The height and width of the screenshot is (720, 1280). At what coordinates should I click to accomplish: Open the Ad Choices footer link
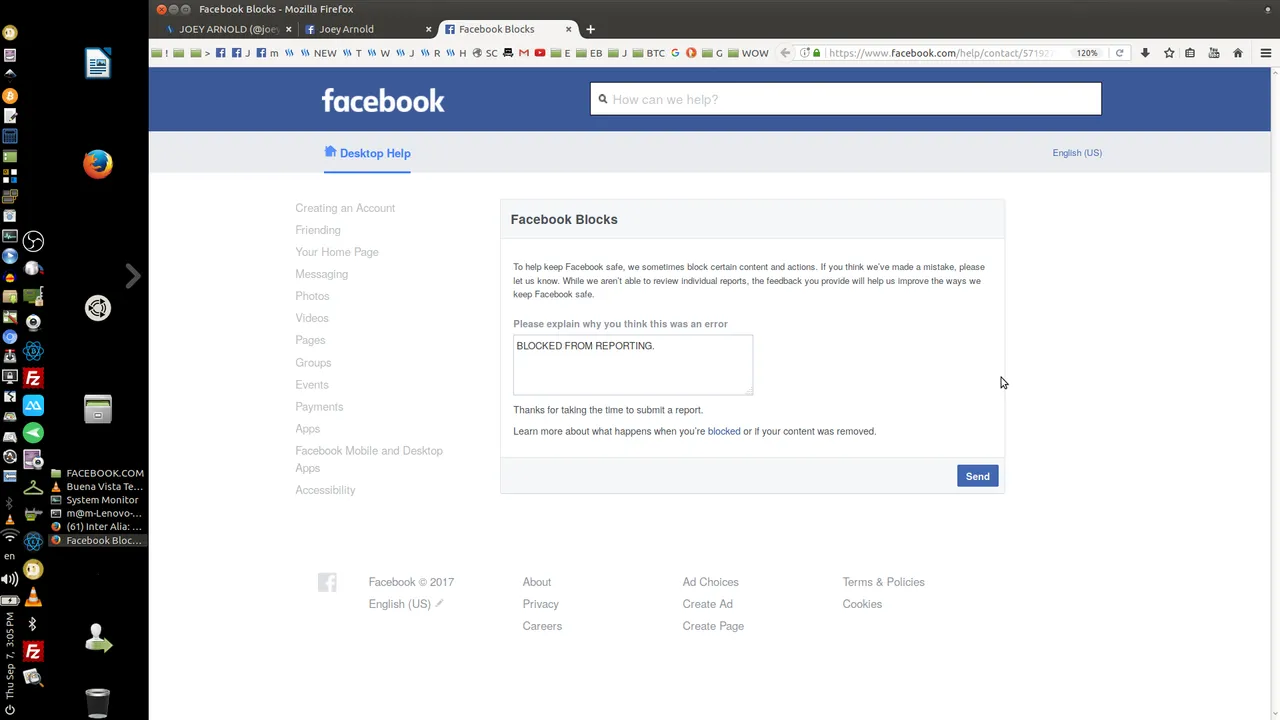tap(711, 582)
